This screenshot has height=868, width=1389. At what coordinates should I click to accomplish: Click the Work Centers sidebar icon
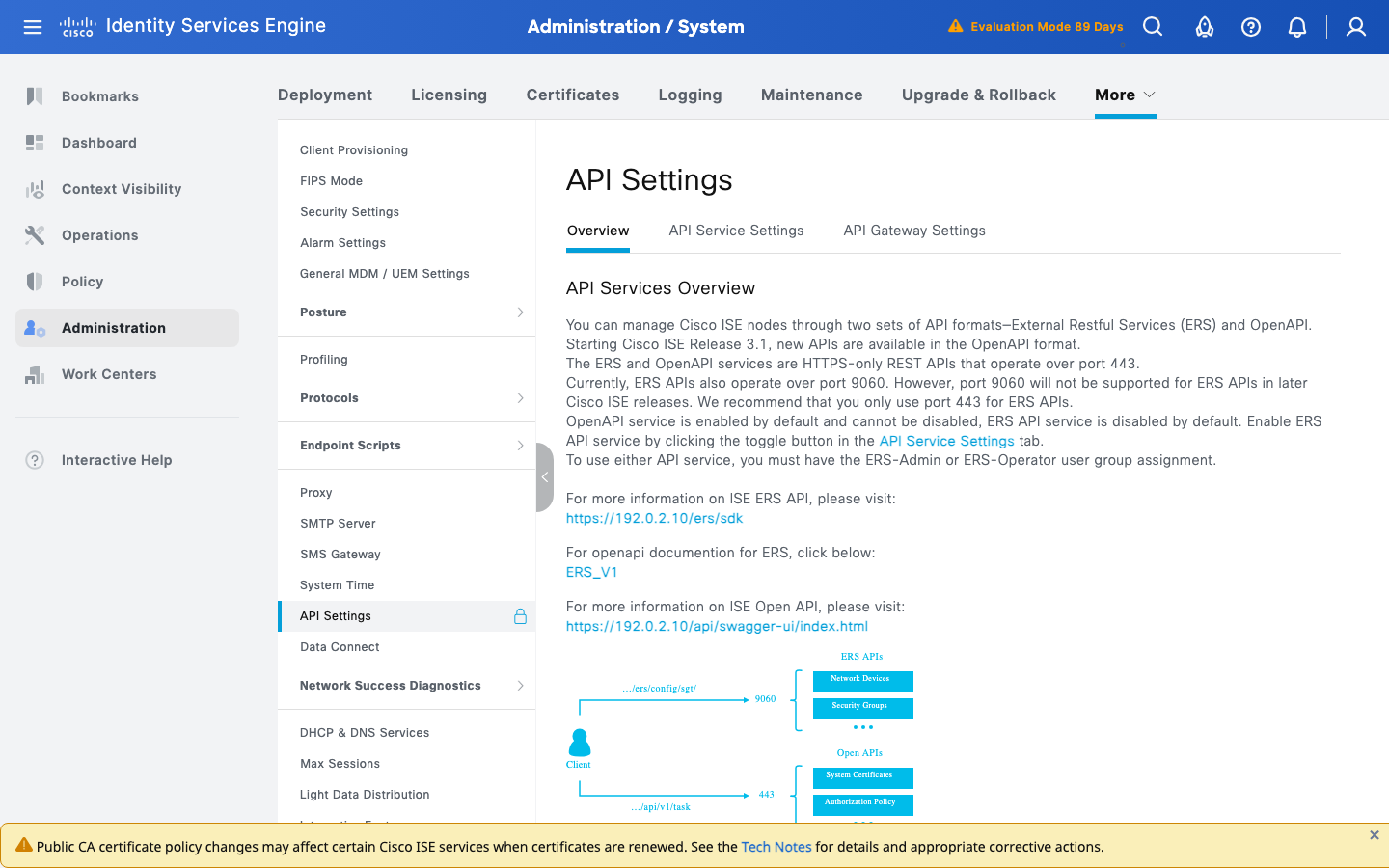coord(35,374)
